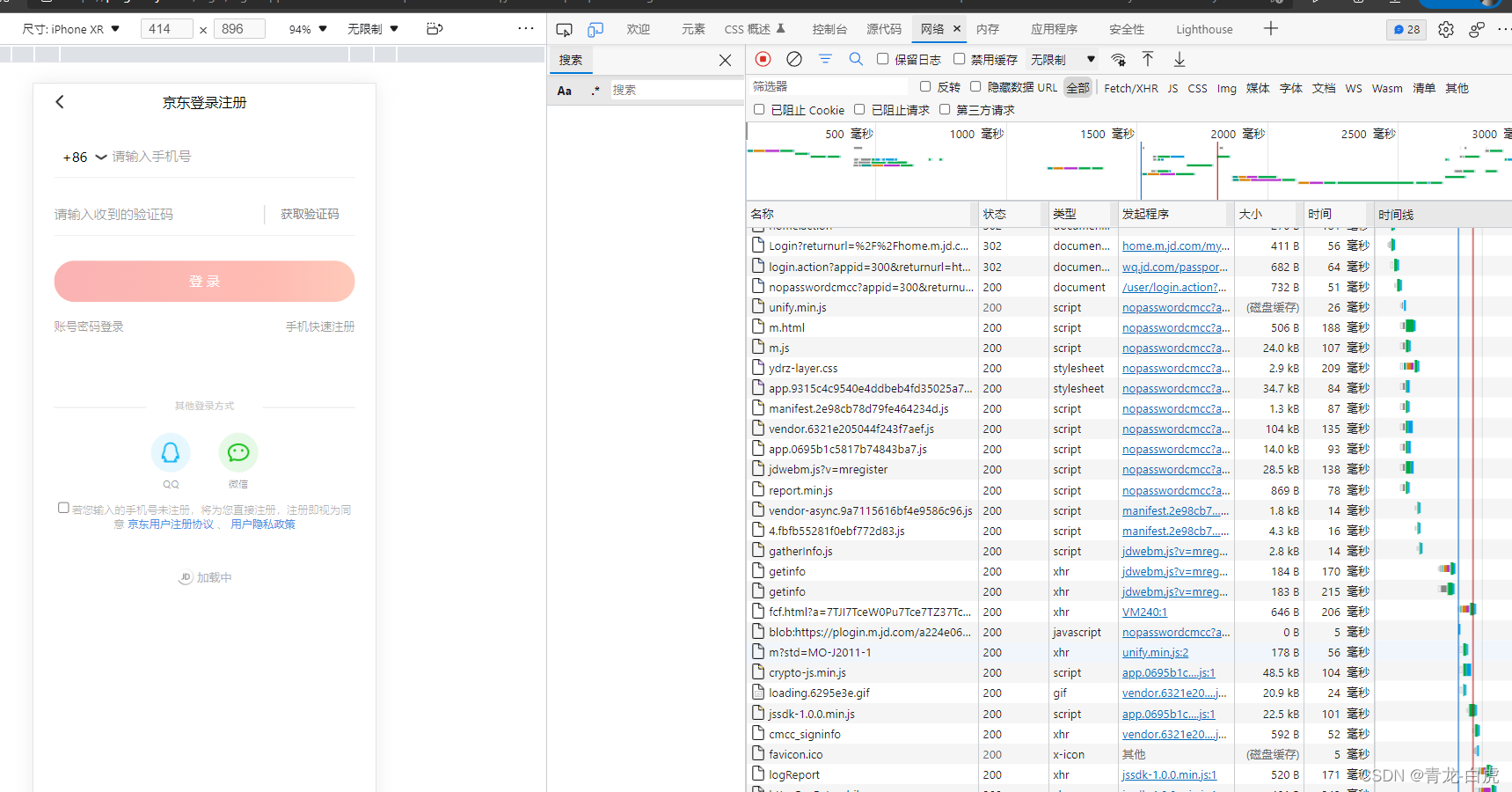Enable the preserve log checkbox
The width and height of the screenshot is (1512, 792).
(x=883, y=59)
